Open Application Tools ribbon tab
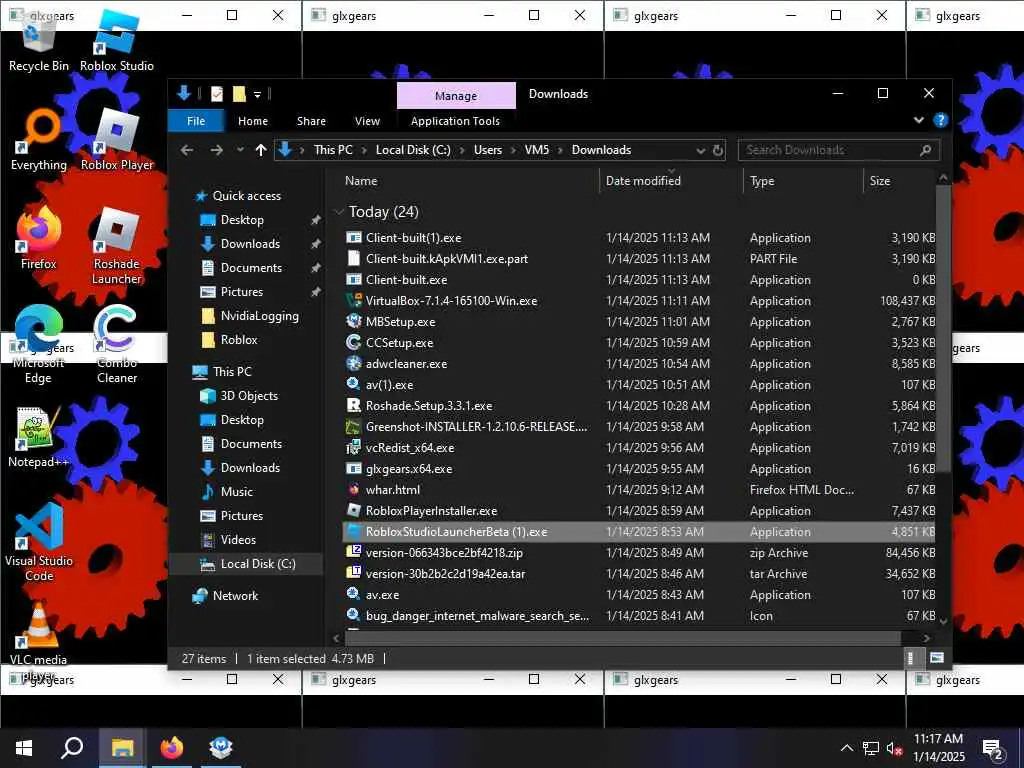The height and width of the screenshot is (768, 1024). click(x=455, y=121)
